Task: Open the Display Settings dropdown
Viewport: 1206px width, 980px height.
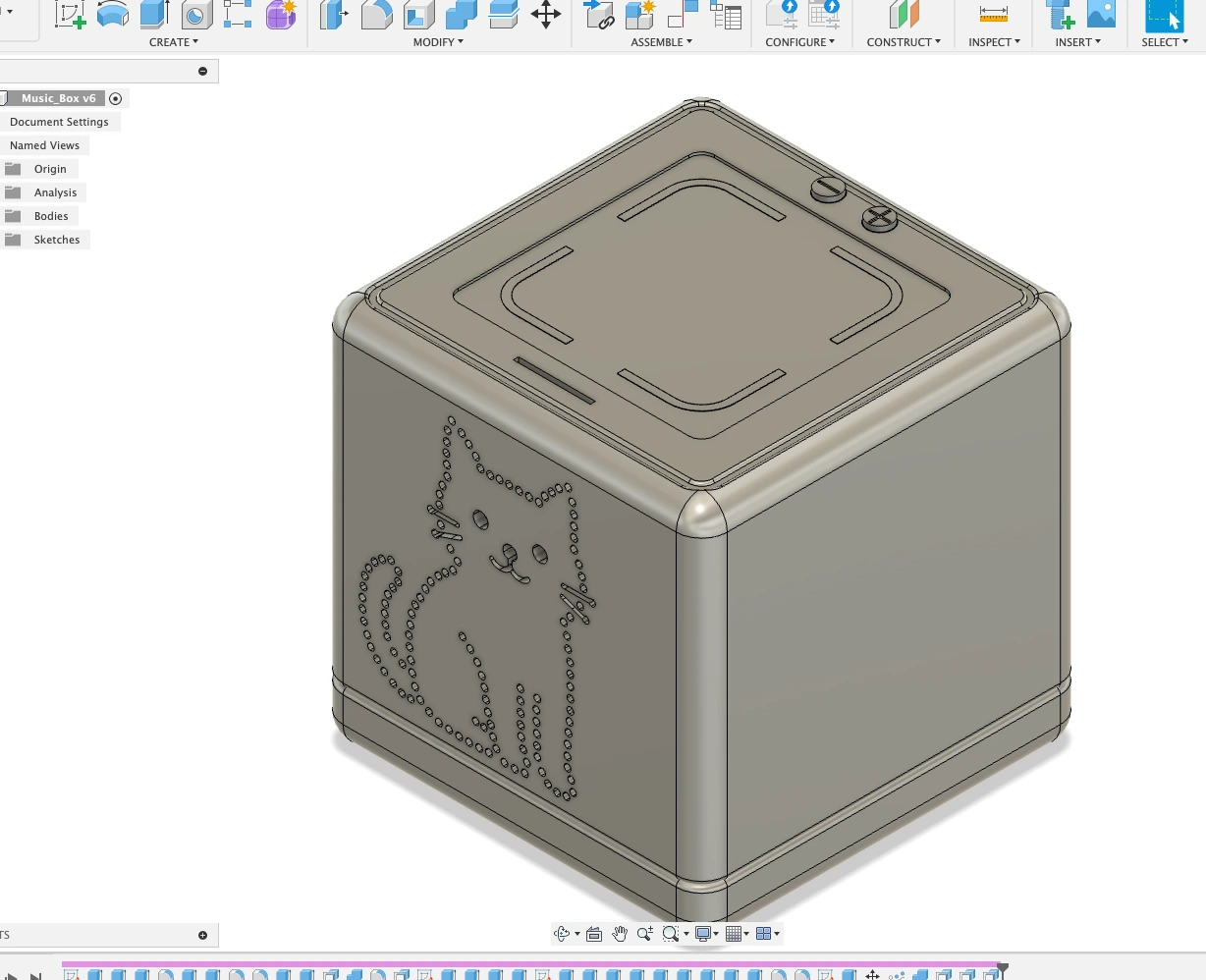Action: click(701, 934)
